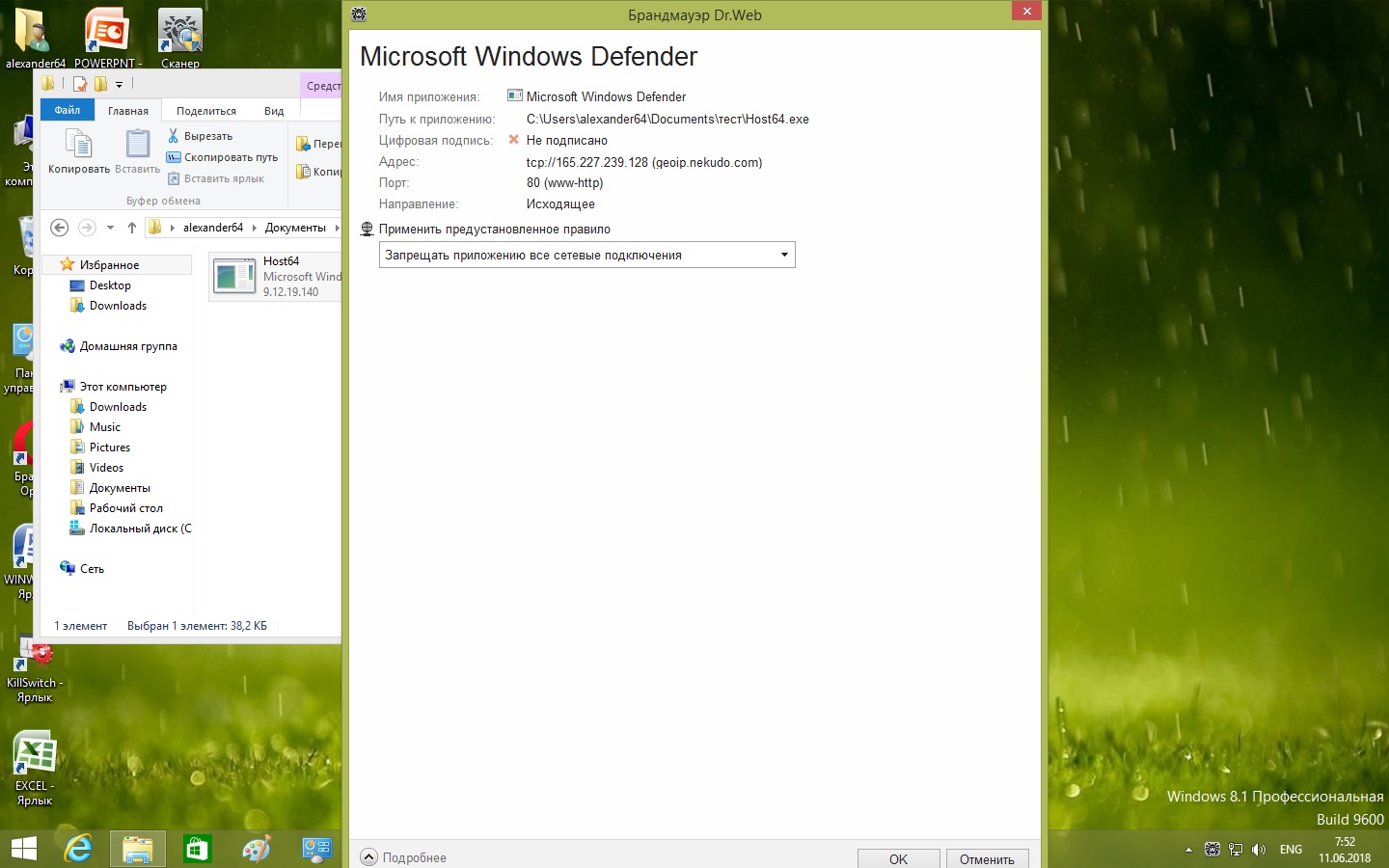Click the Paste (Вставить) clipboard icon
1389x868 pixels.
pyautogui.click(x=138, y=145)
